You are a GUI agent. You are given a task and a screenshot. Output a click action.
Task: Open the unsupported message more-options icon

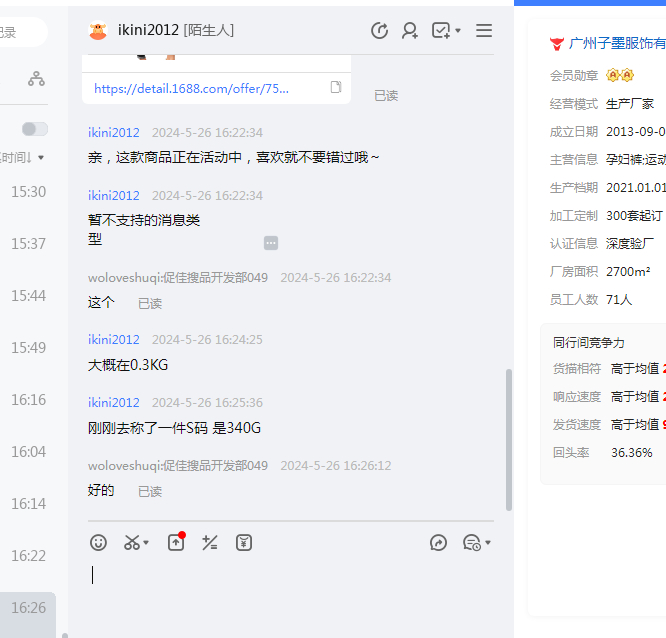point(271,243)
